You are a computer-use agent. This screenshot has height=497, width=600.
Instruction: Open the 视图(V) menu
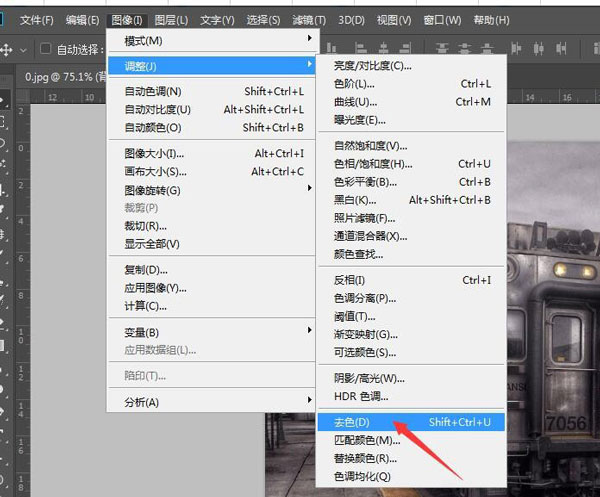(x=394, y=20)
